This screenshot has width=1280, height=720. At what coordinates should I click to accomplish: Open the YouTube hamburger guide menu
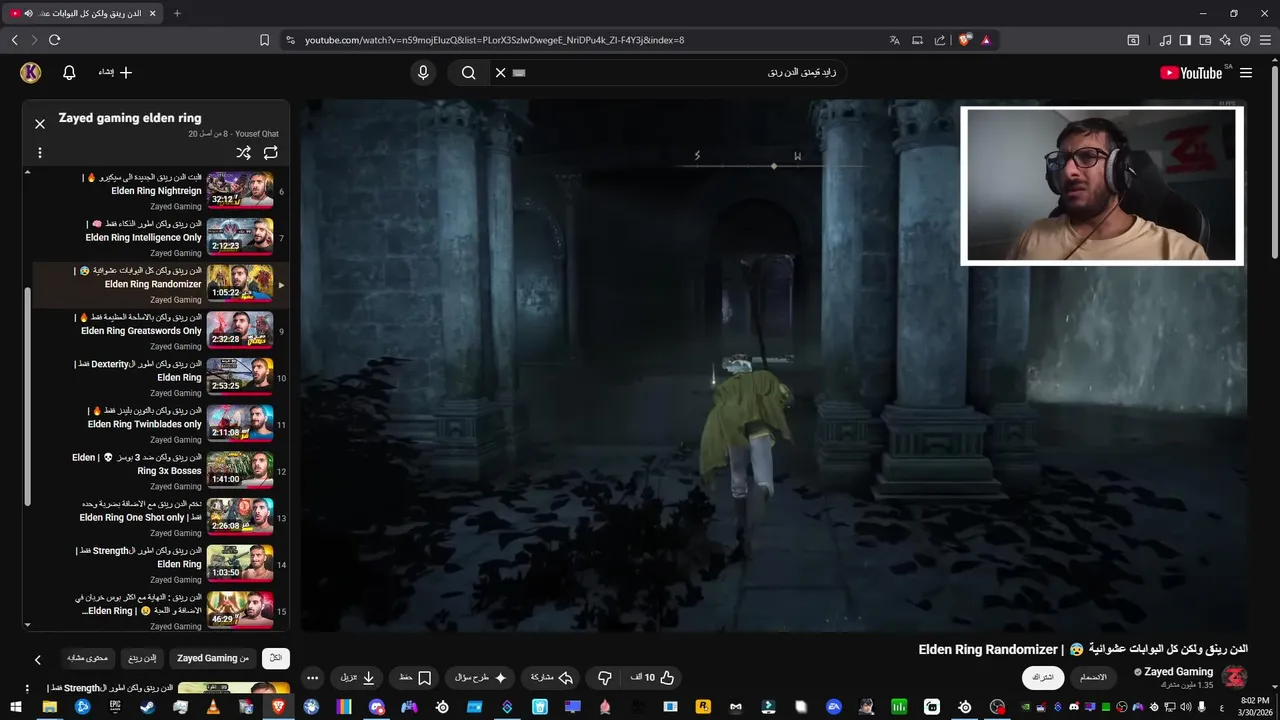1246,72
